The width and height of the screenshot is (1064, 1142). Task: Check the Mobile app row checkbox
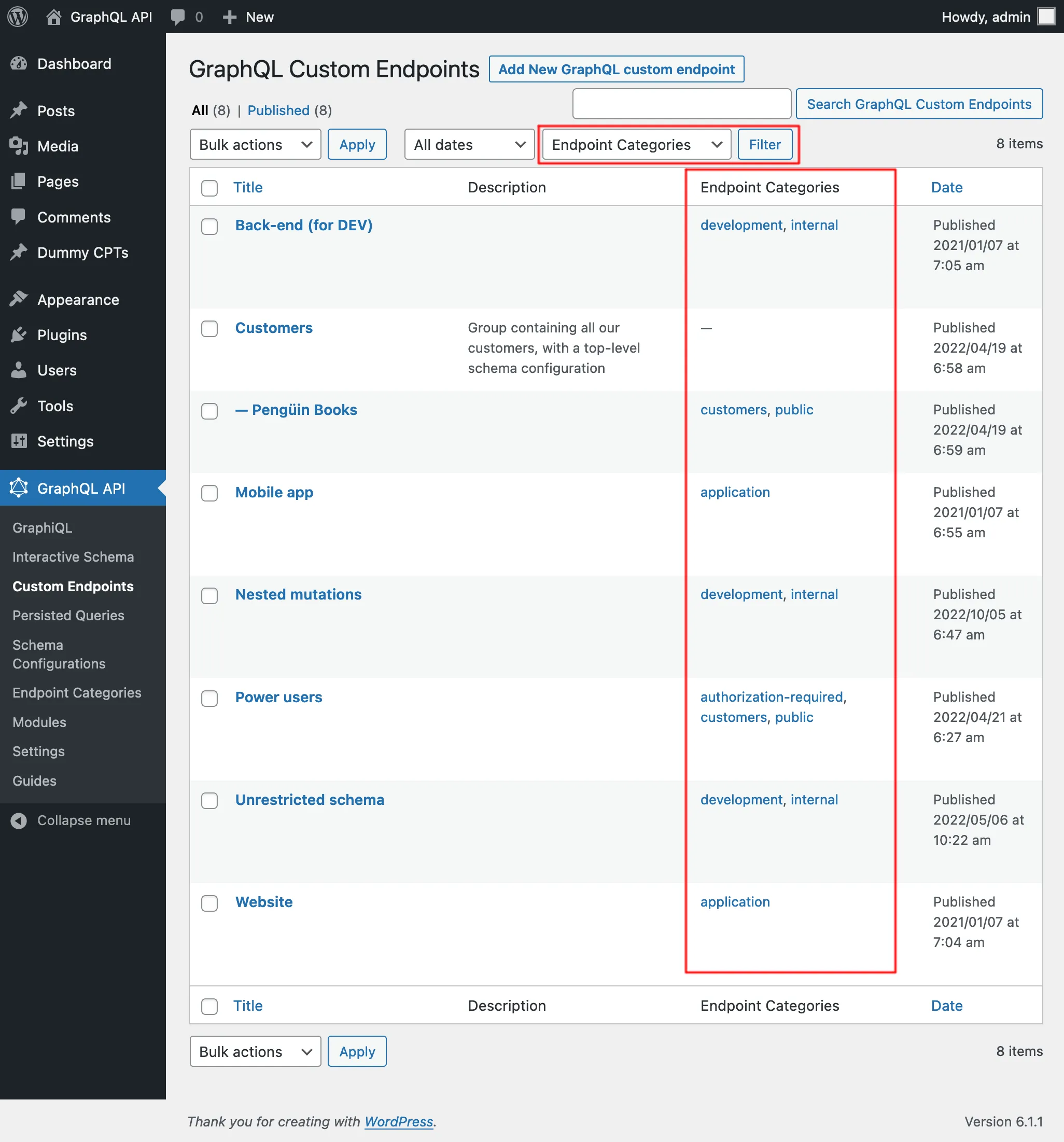click(x=209, y=493)
